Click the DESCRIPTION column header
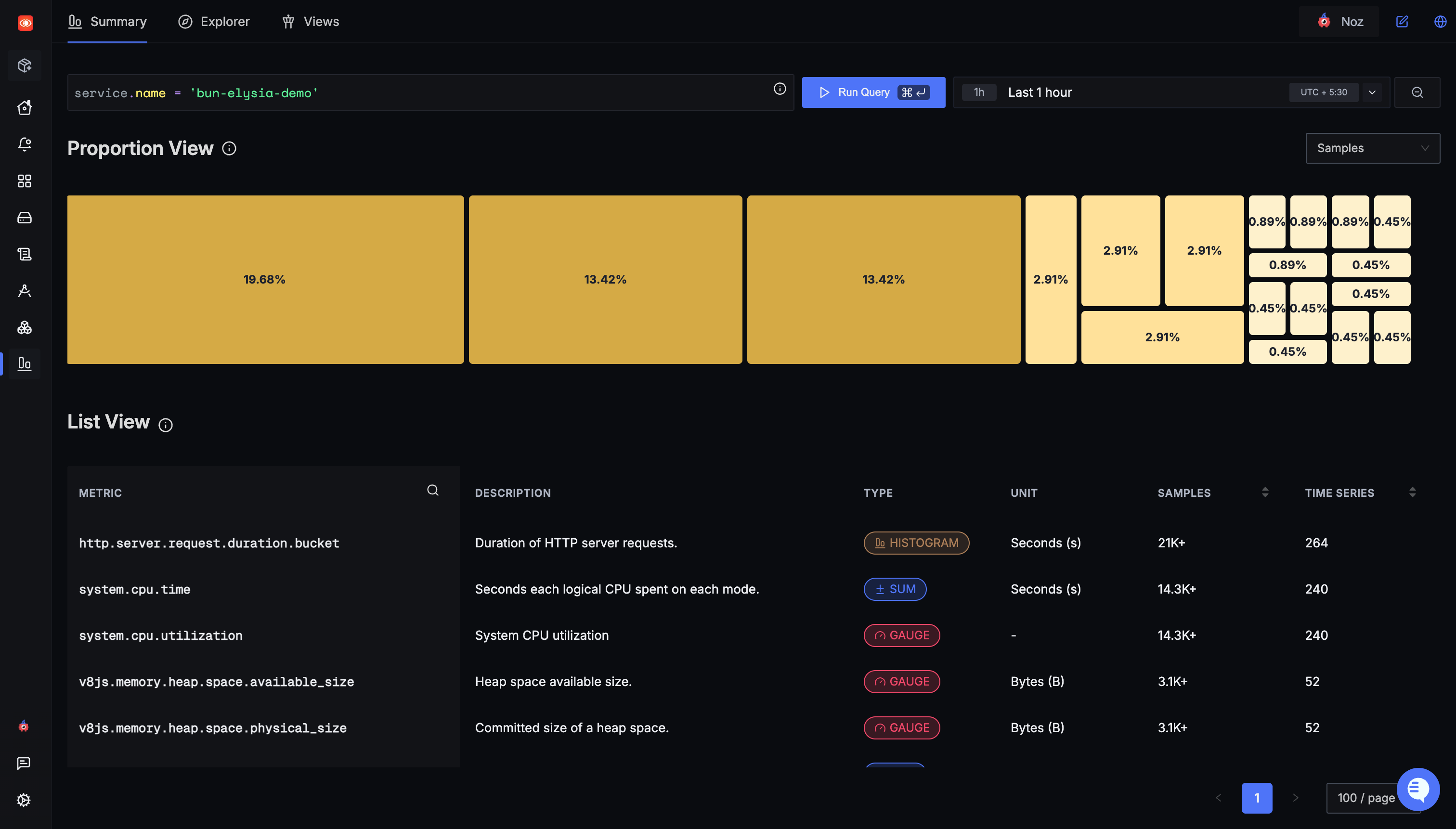1456x829 pixels. [x=512, y=492]
